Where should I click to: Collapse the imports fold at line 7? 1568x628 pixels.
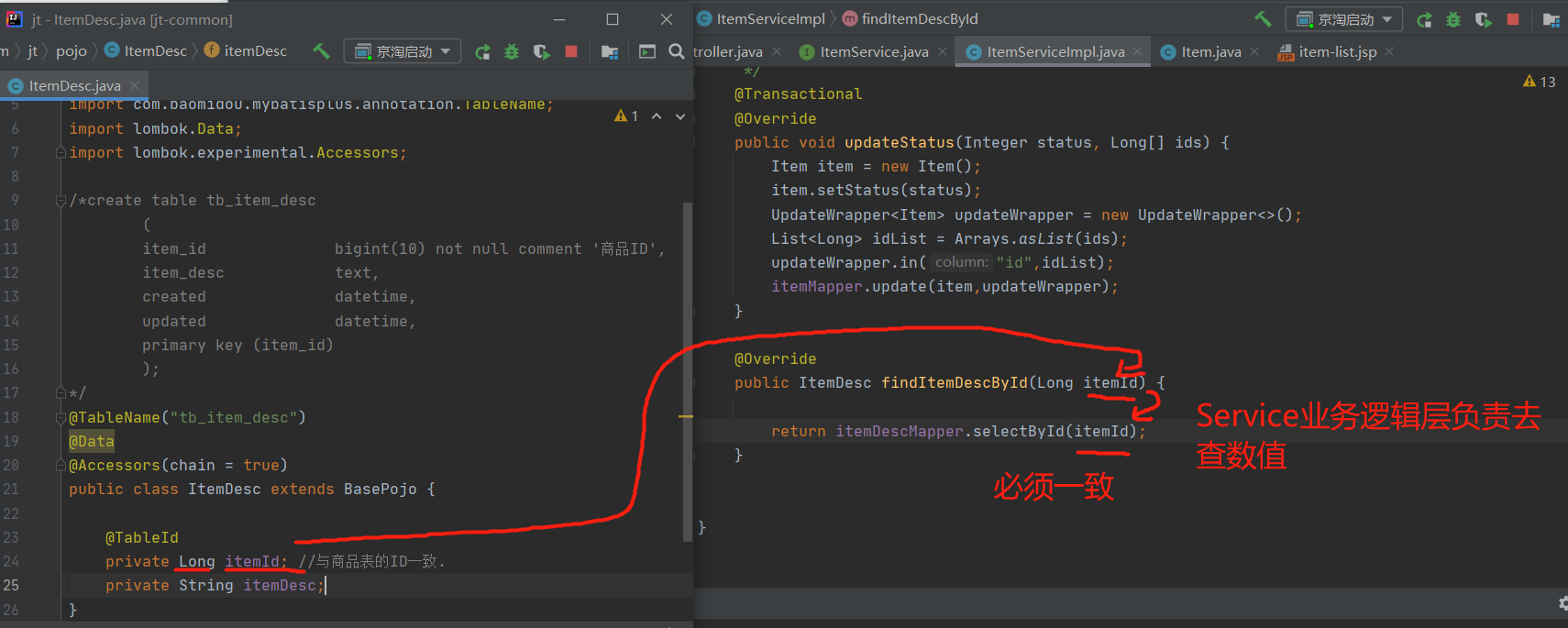[61, 153]
